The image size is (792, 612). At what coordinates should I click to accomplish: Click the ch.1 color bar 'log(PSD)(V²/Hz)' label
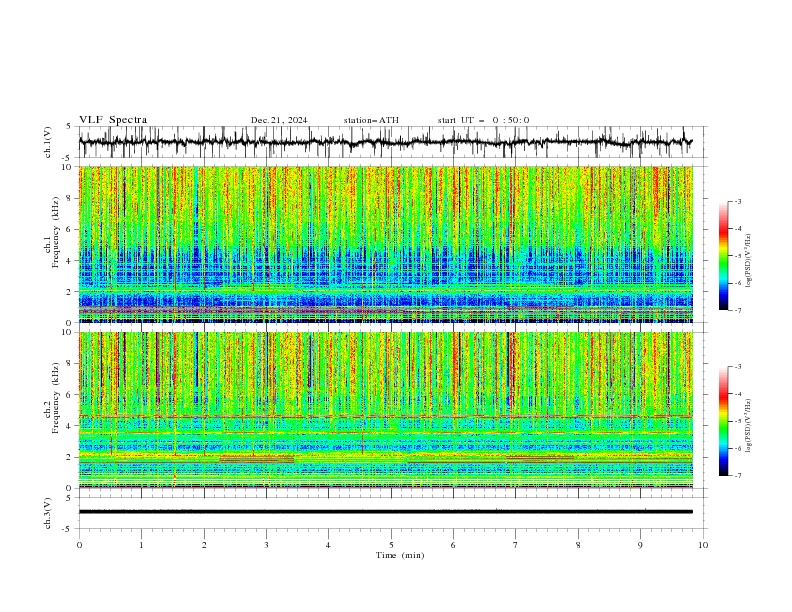748,261
